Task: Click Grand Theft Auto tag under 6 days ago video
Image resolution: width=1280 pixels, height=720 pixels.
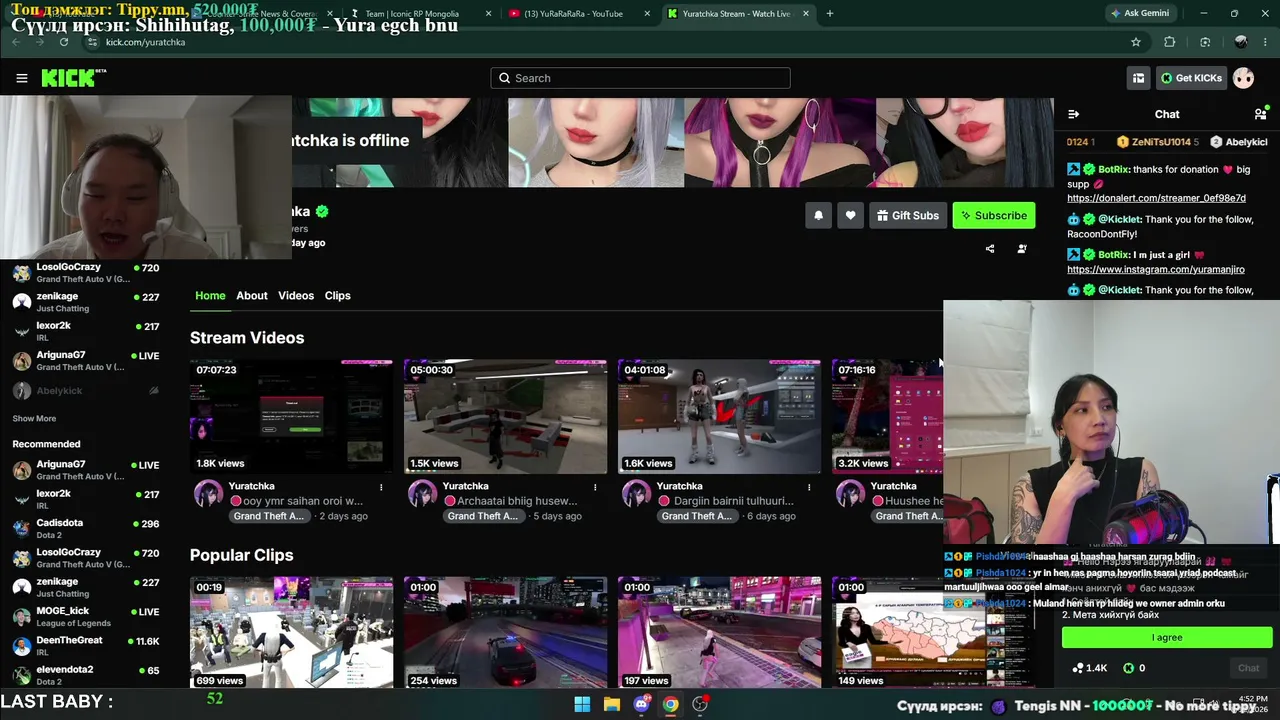Action: coord(697,516)
